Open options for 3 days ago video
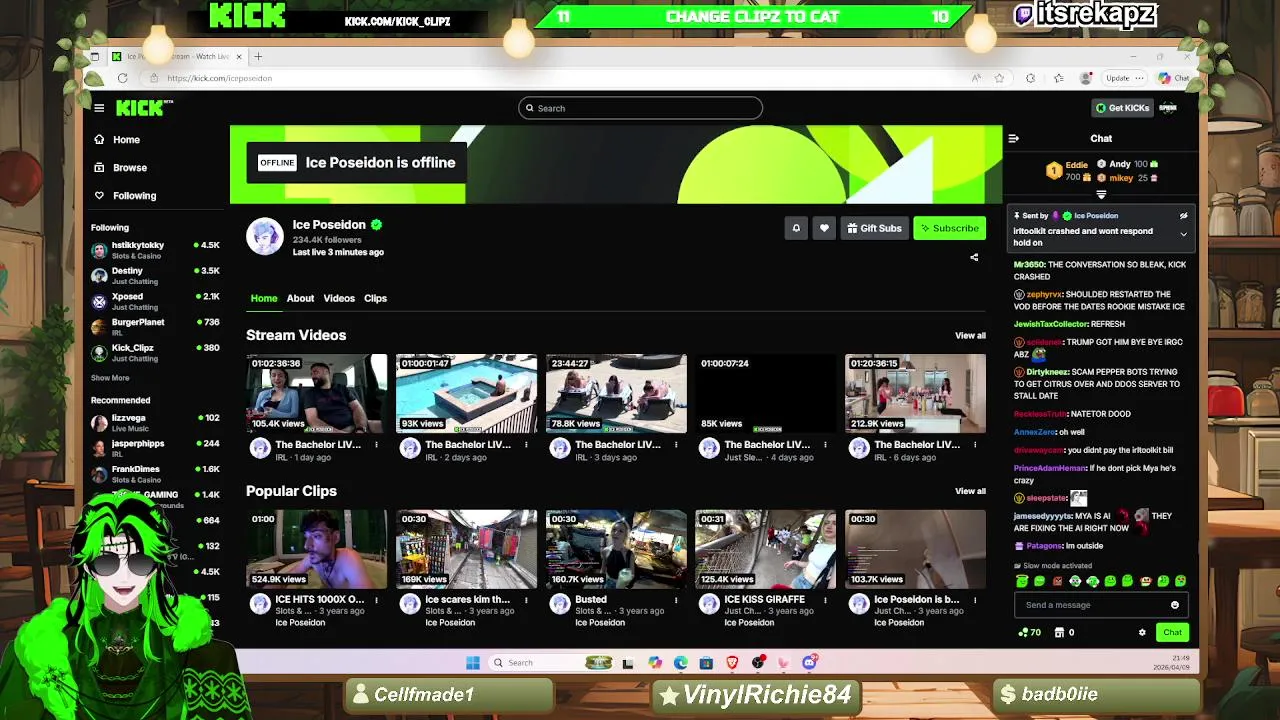The height and width of the screenshot is (720, 1280). 676,445
